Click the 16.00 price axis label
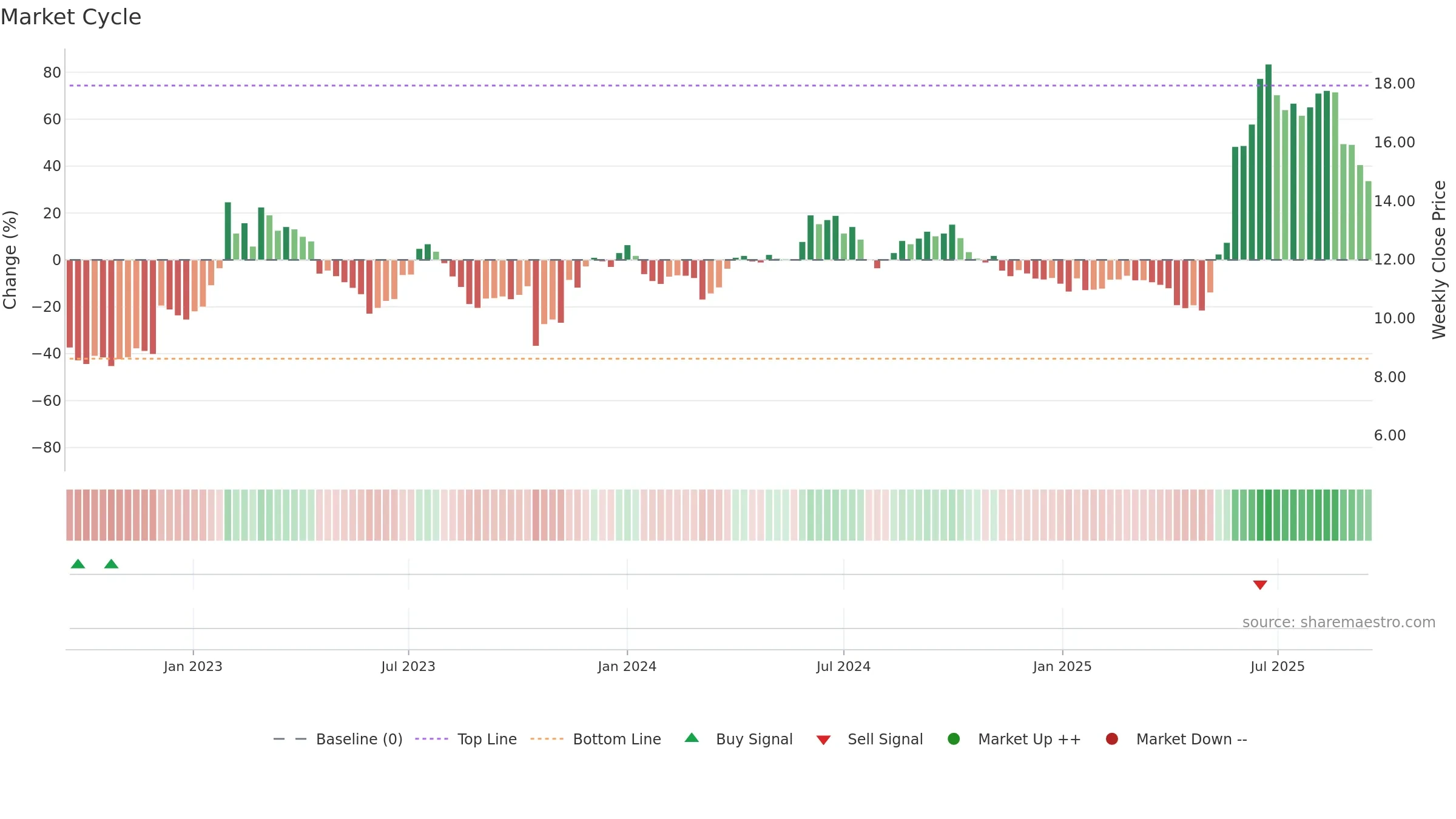 pos(1394,142)
